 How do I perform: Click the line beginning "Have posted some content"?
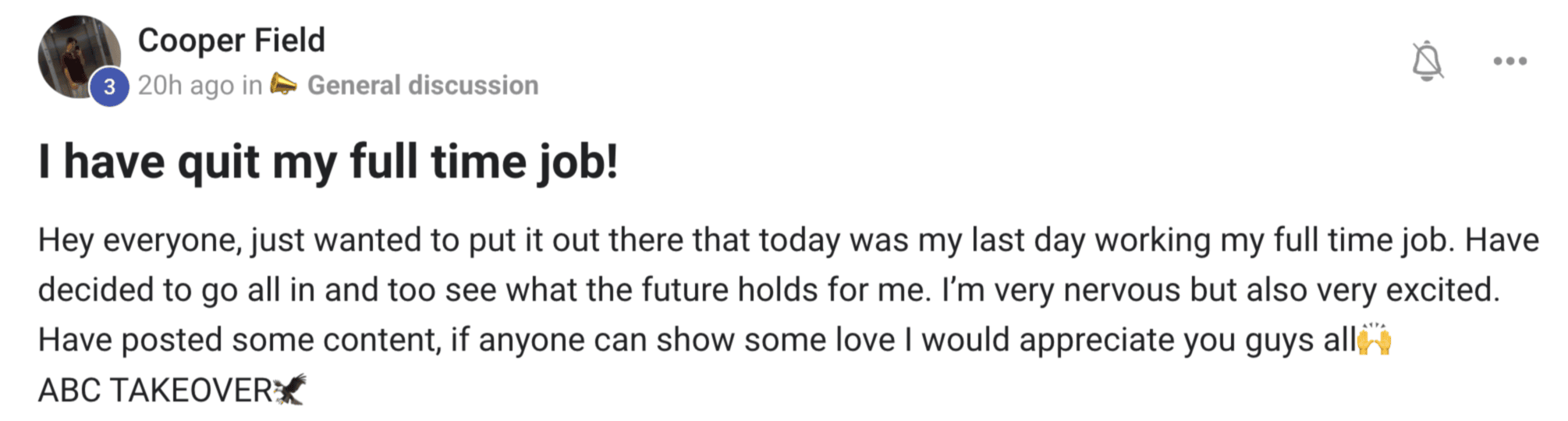(697, 340)
